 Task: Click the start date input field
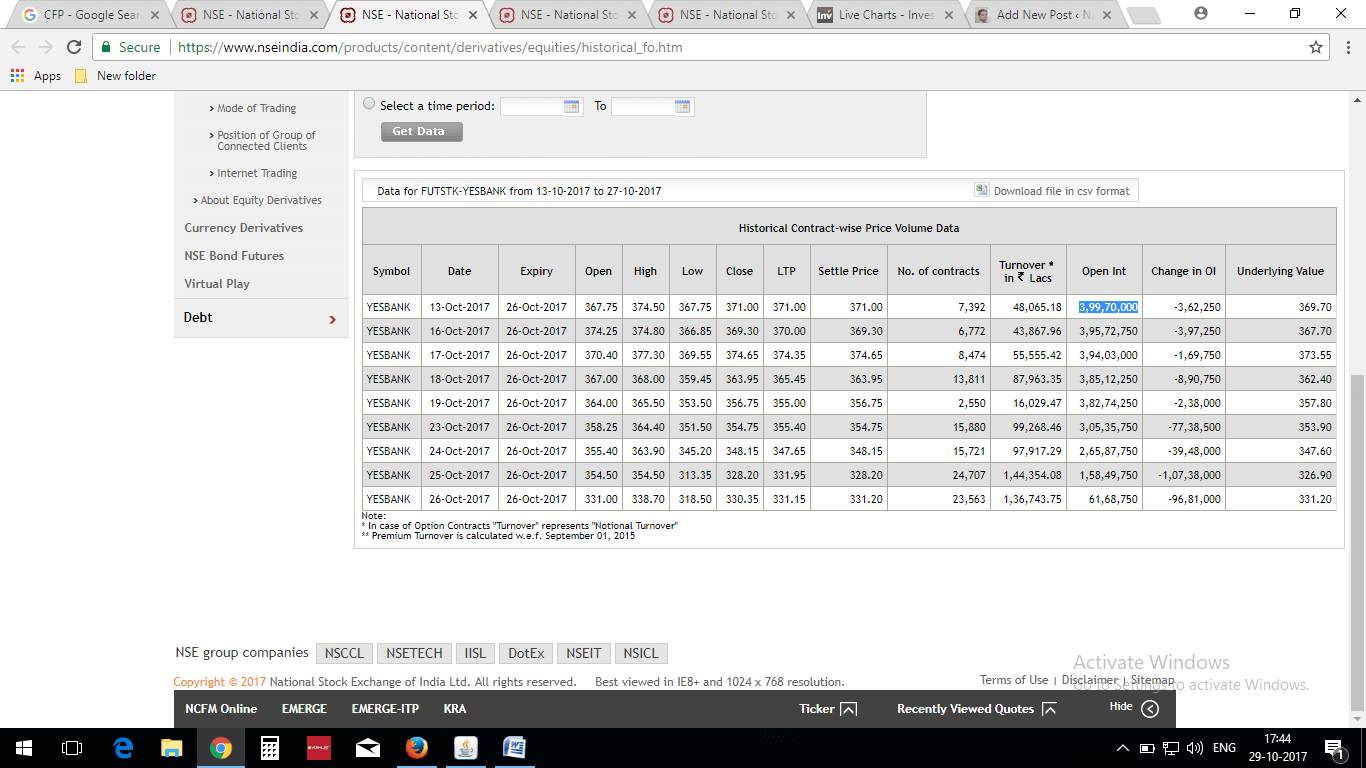[x=531, y=106]
